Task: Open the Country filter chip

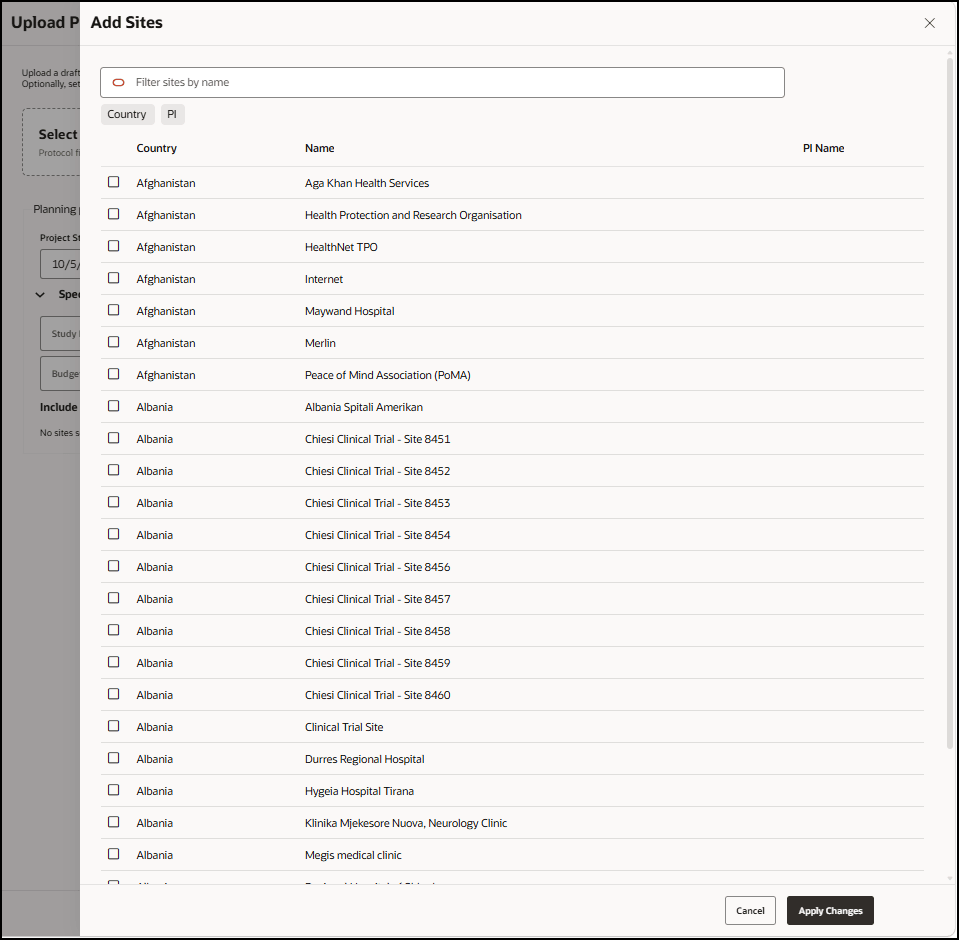Action: (x=127, y=114)
